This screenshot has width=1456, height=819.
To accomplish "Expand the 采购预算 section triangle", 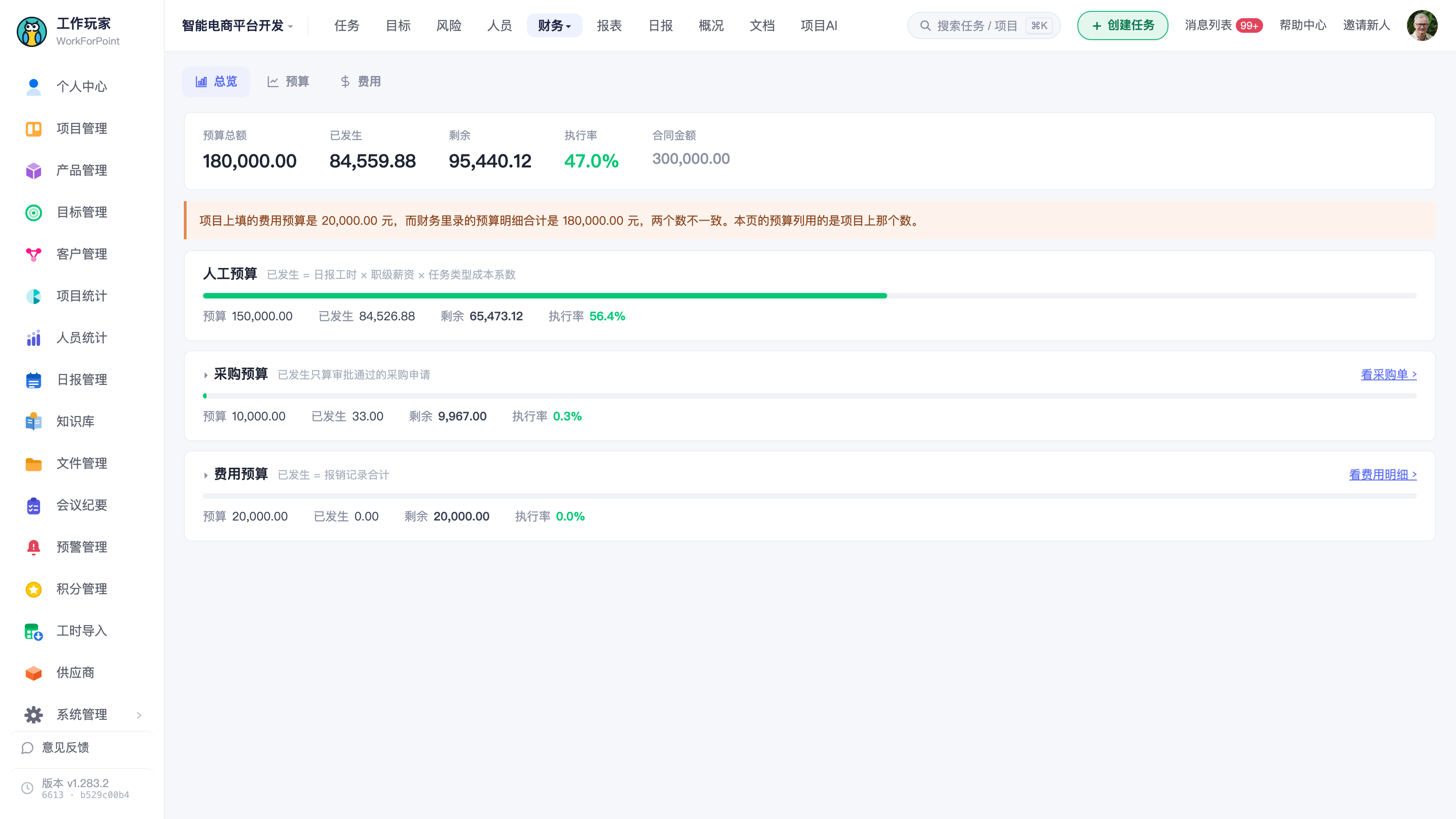I will click(x=206, y=375).
